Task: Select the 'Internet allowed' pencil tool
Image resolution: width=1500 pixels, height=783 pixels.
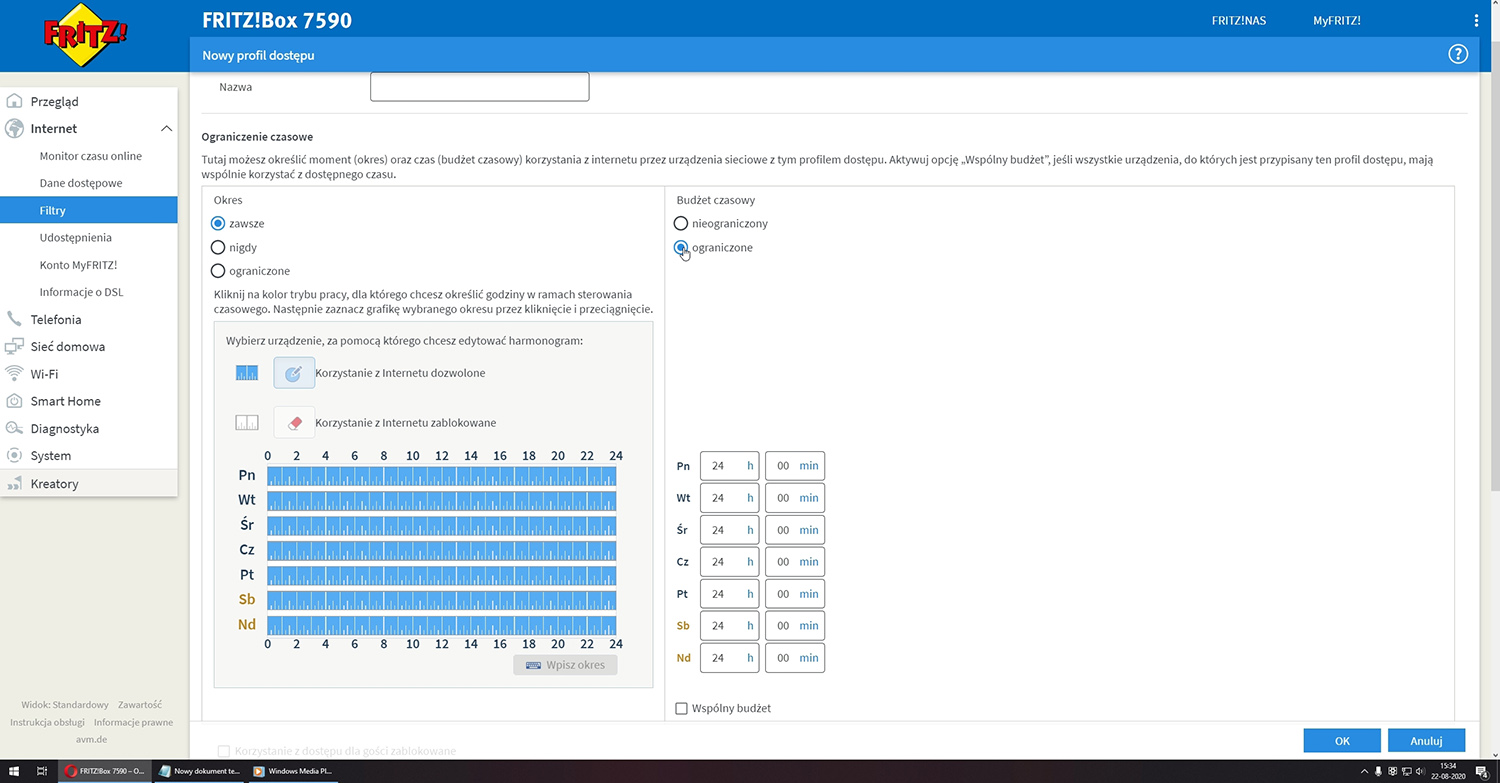Action: click(x=294, y=373)
